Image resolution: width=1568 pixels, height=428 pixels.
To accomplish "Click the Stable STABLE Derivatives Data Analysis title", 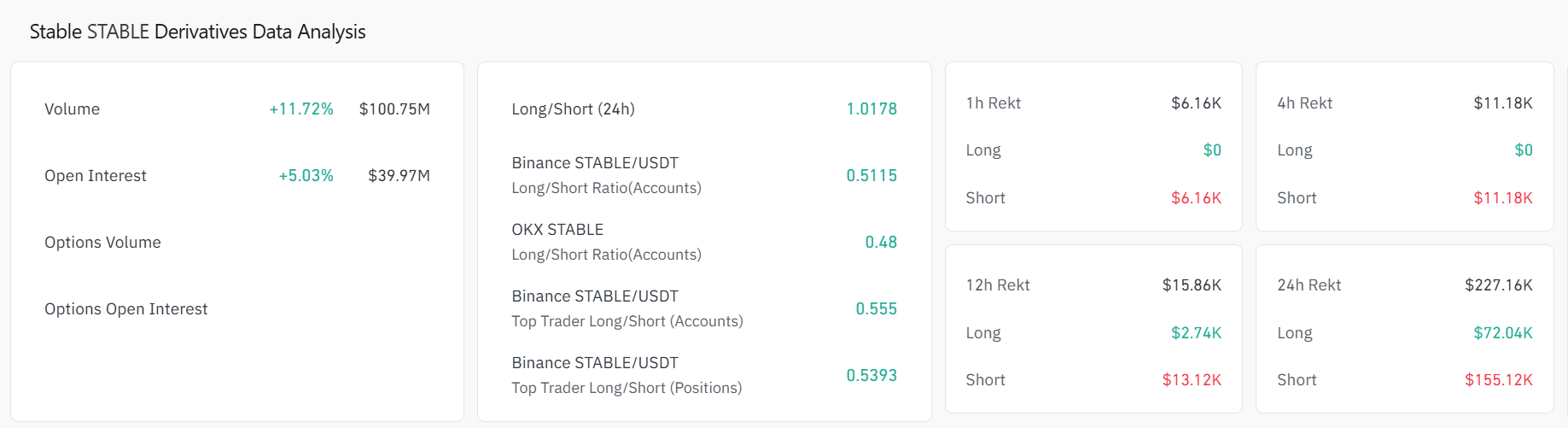I will [x=197, y=32].
